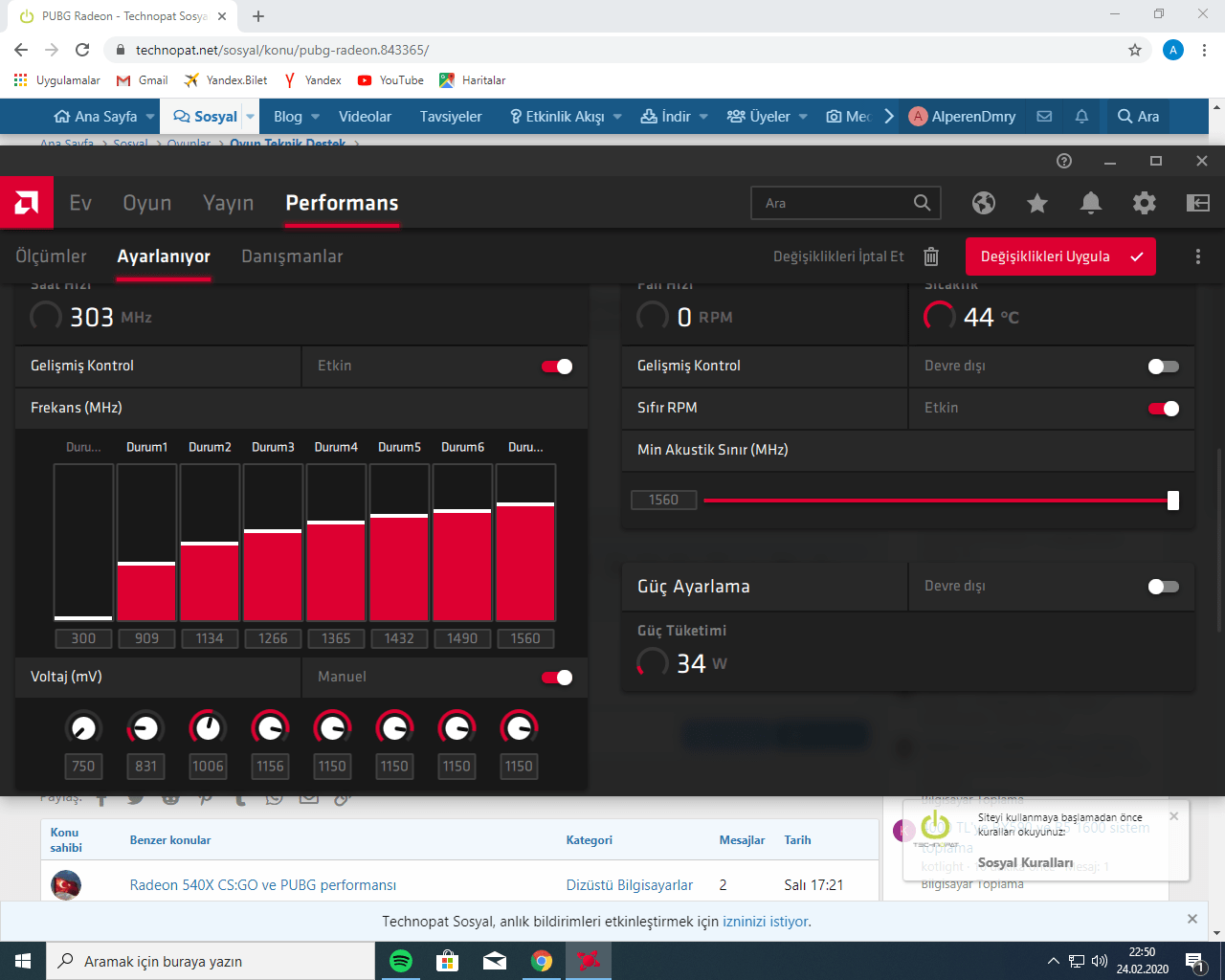Enable Gelişmiş Kontrol toggle marked Devre dışı

pyautogui.click(x=1164, y=367)
